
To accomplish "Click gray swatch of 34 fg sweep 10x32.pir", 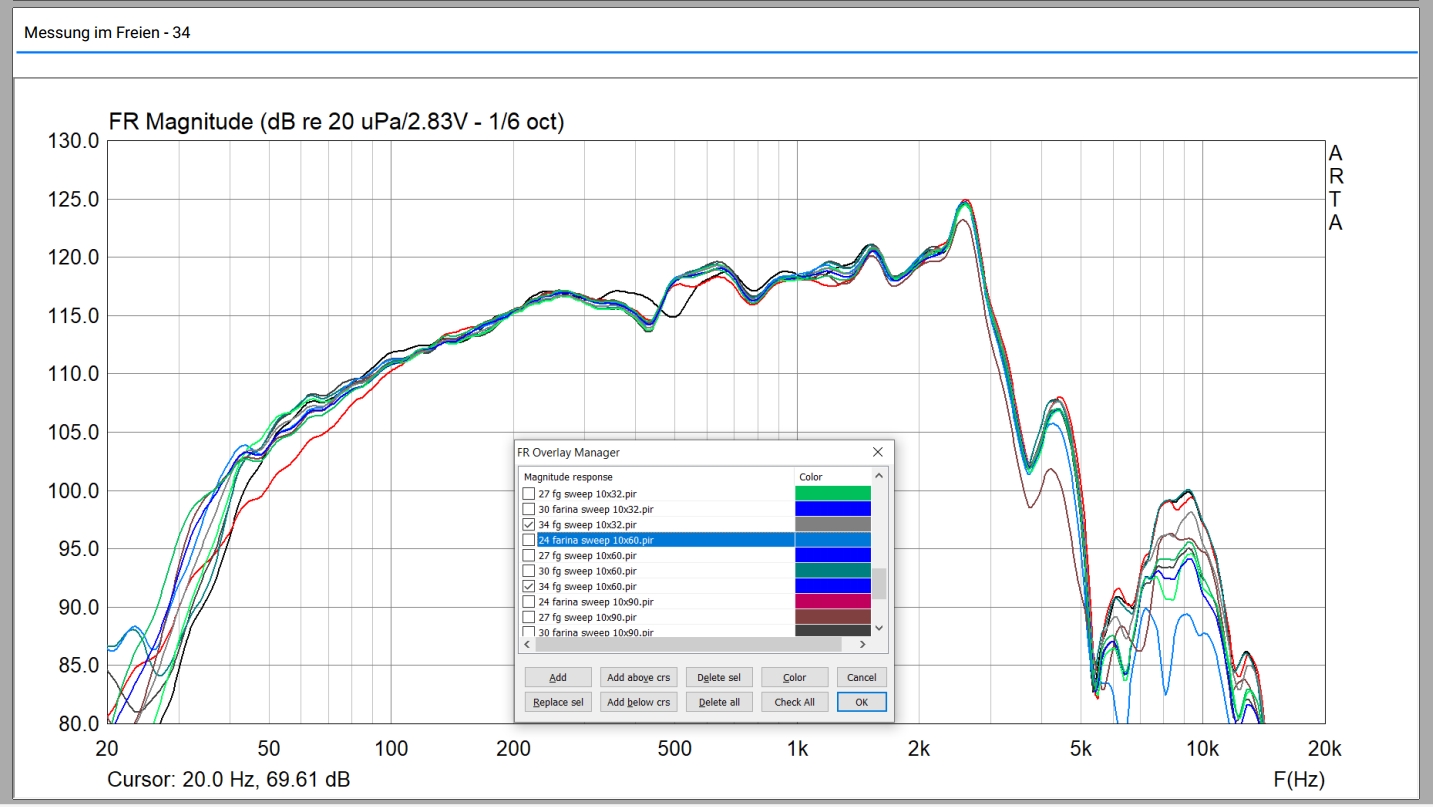I will pos(833,524).
